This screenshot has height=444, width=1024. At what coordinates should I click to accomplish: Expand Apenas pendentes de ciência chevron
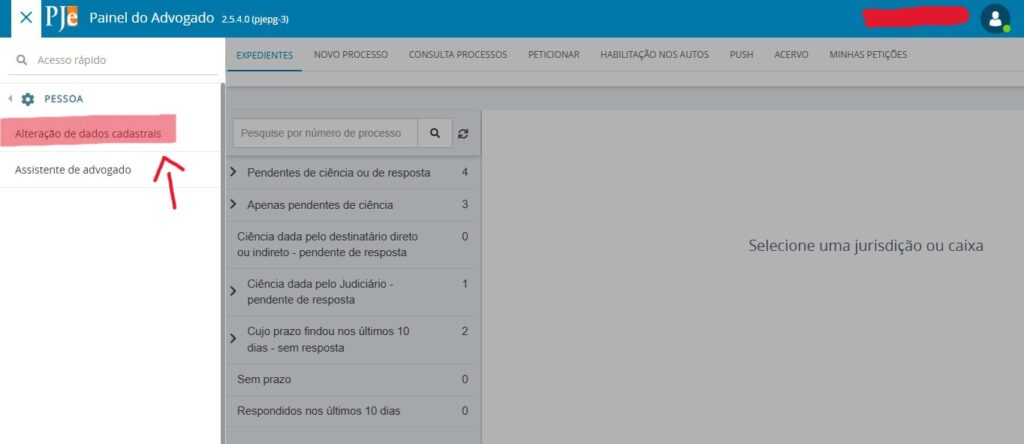point(233,204)
